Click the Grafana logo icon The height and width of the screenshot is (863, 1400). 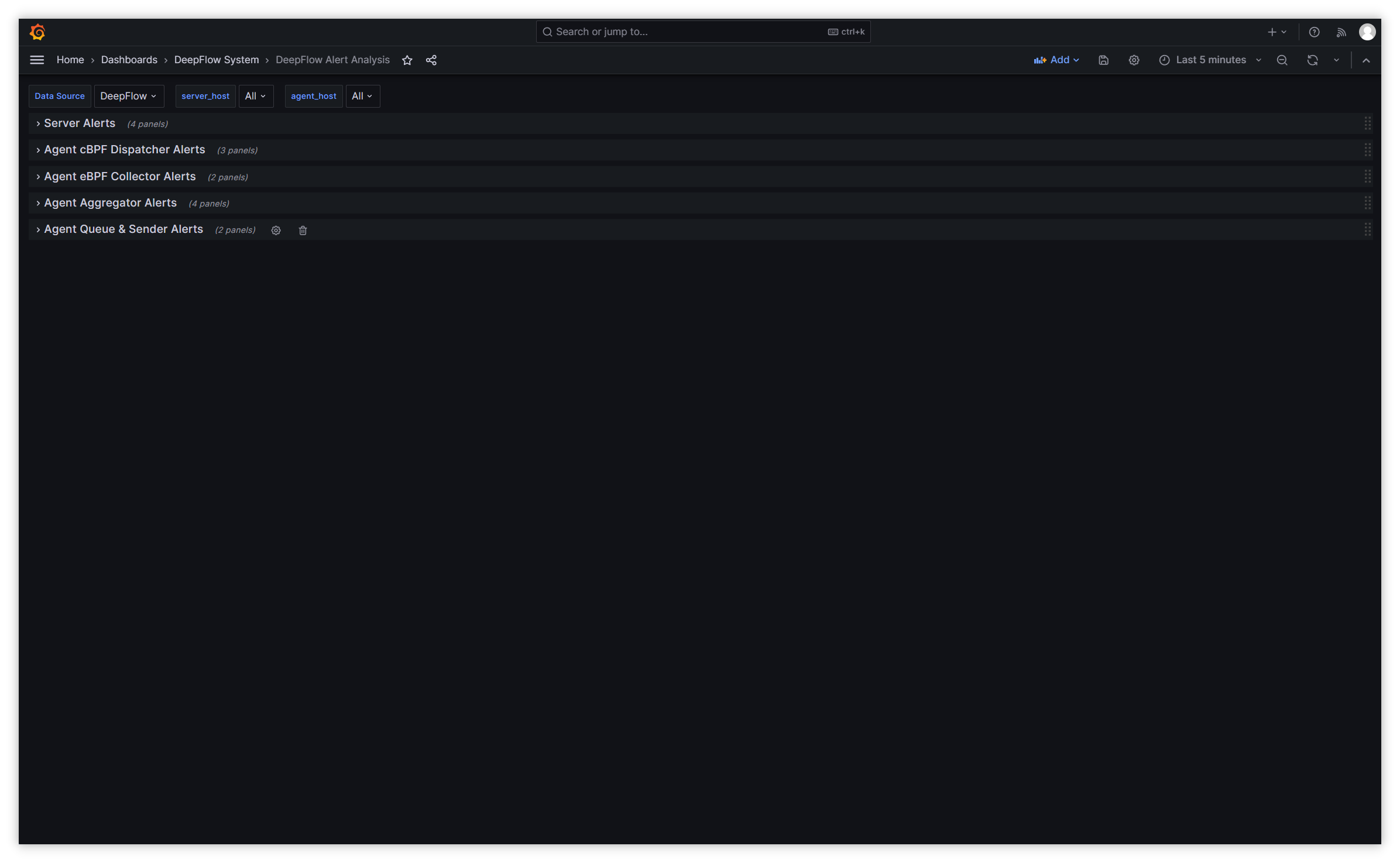click(x=37, y=32)
